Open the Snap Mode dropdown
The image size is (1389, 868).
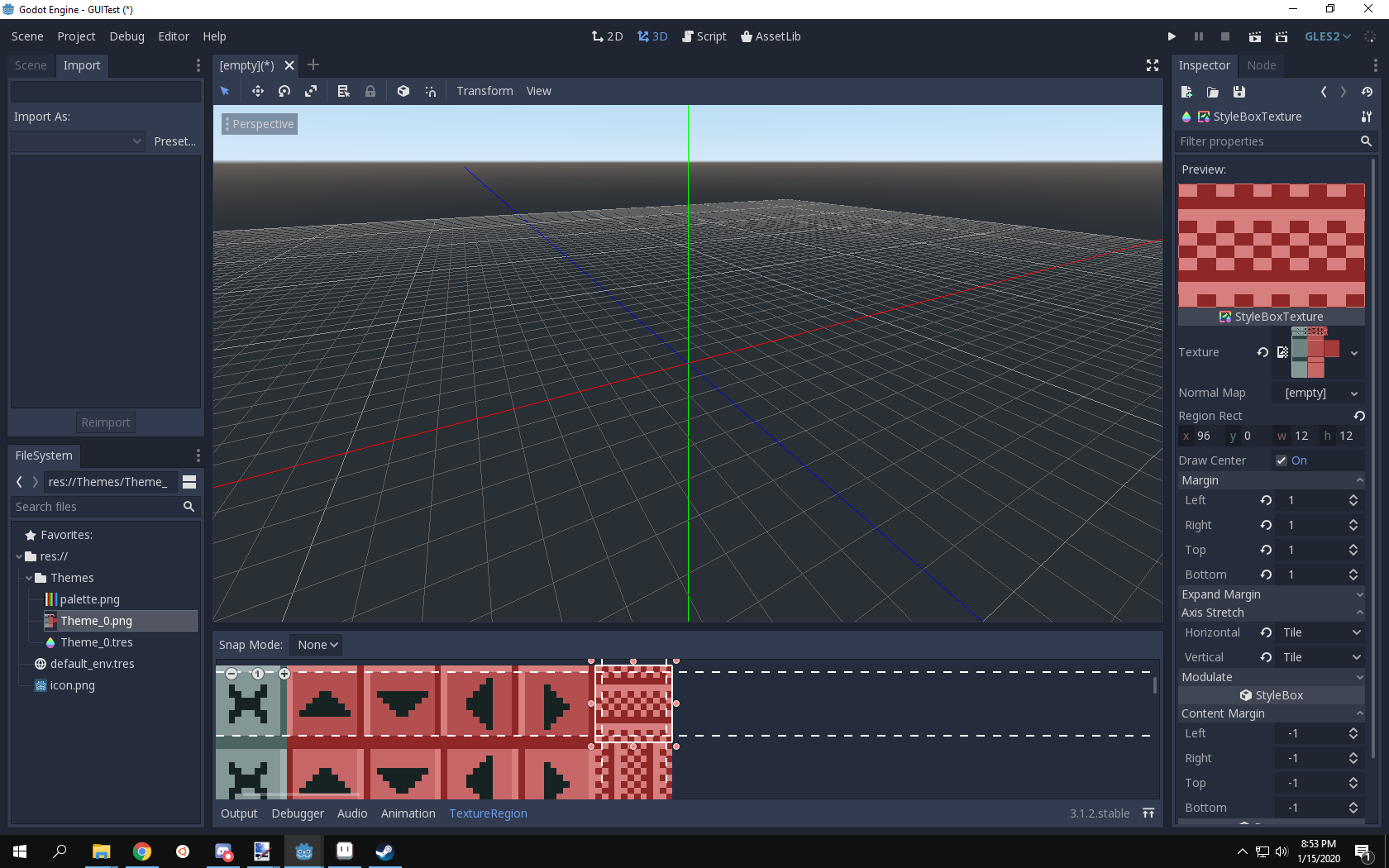point(316,644)
